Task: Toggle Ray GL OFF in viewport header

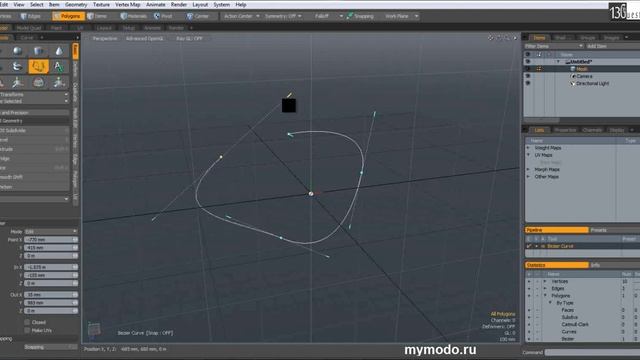Action: [189, 38]
